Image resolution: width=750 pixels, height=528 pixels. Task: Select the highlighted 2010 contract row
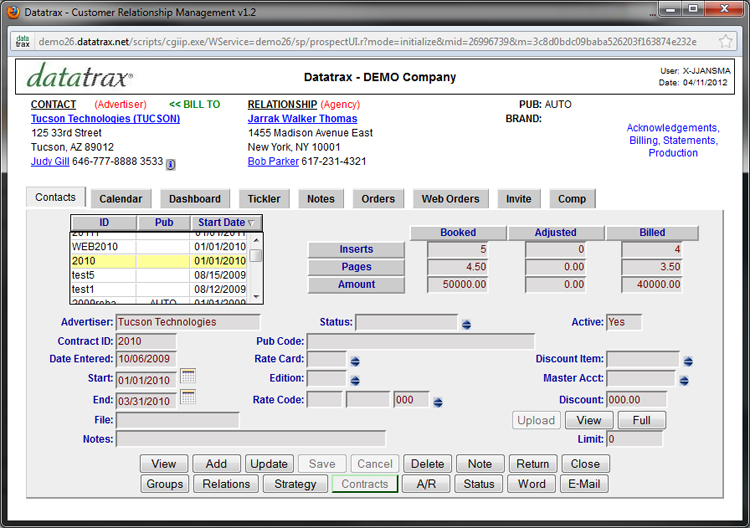tap(159, 261)
